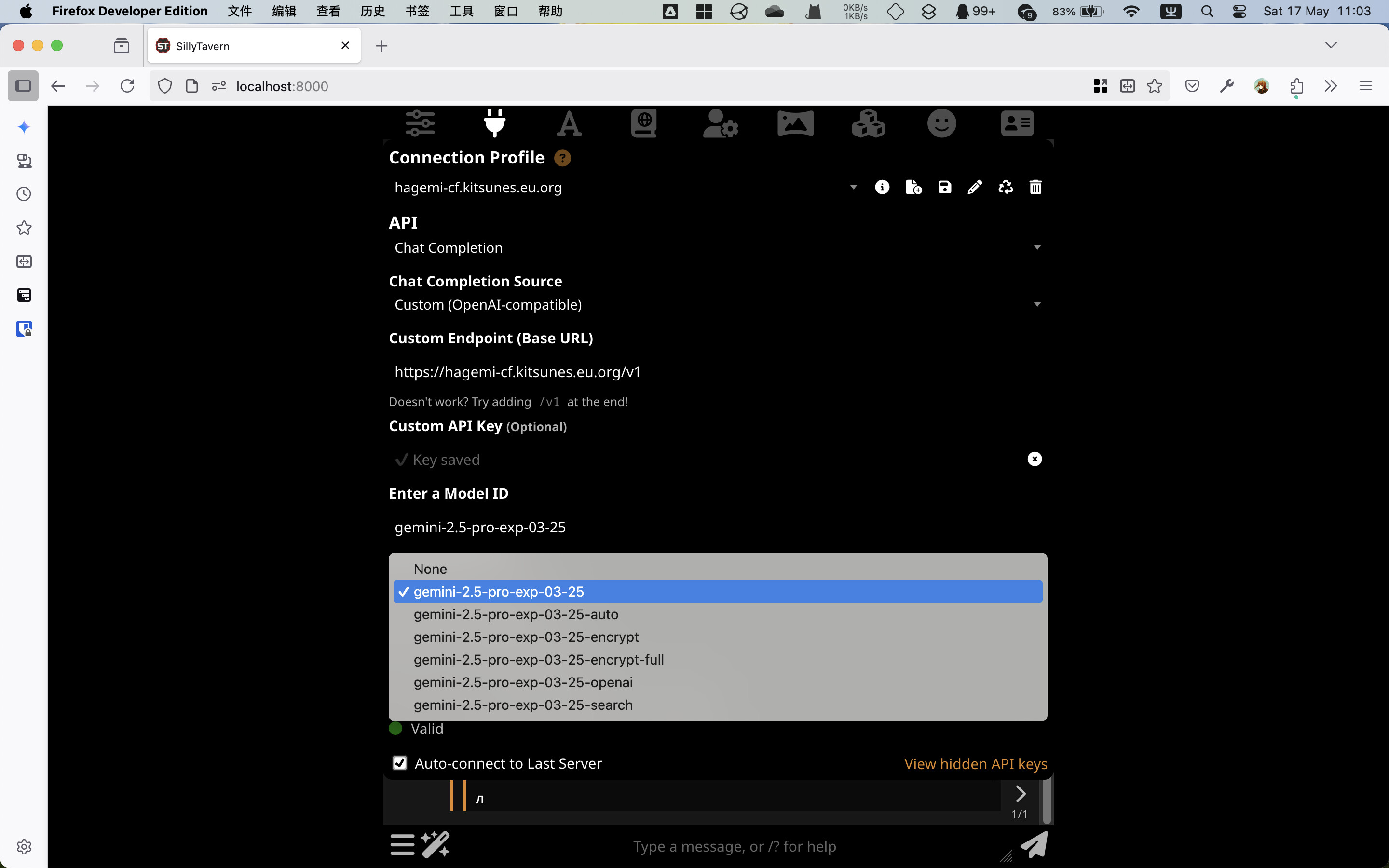
Task: Open the 工具 menu in menu bar
Action: [x=461, y=11]
